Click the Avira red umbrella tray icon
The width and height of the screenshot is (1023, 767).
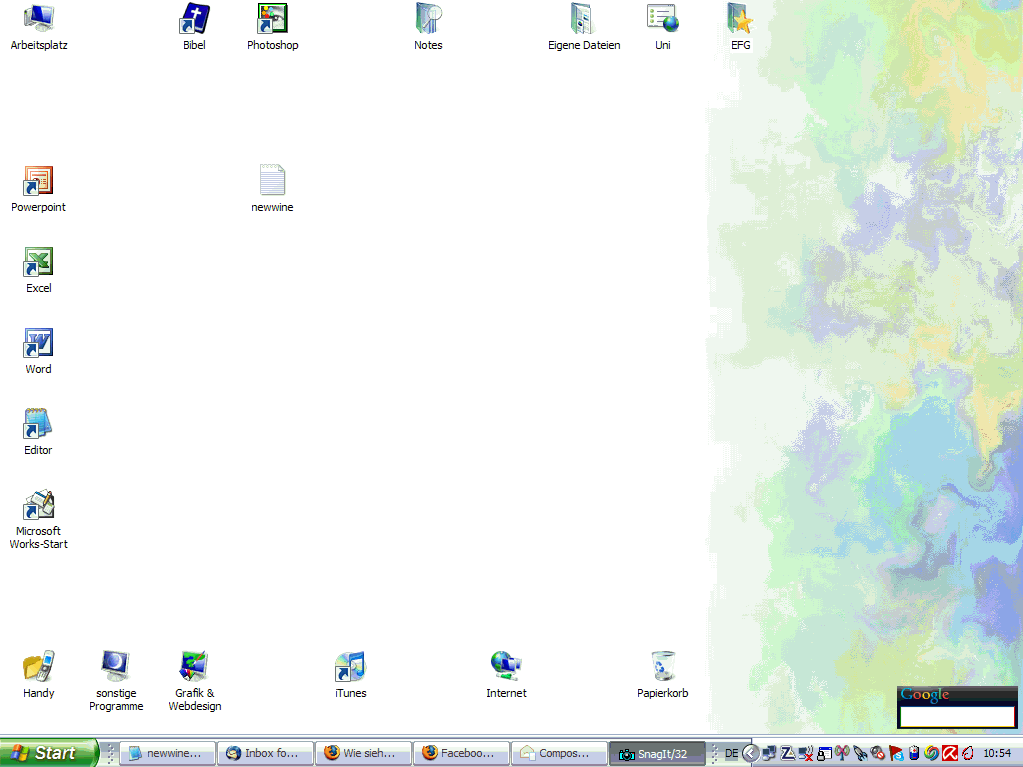[950, 753]
